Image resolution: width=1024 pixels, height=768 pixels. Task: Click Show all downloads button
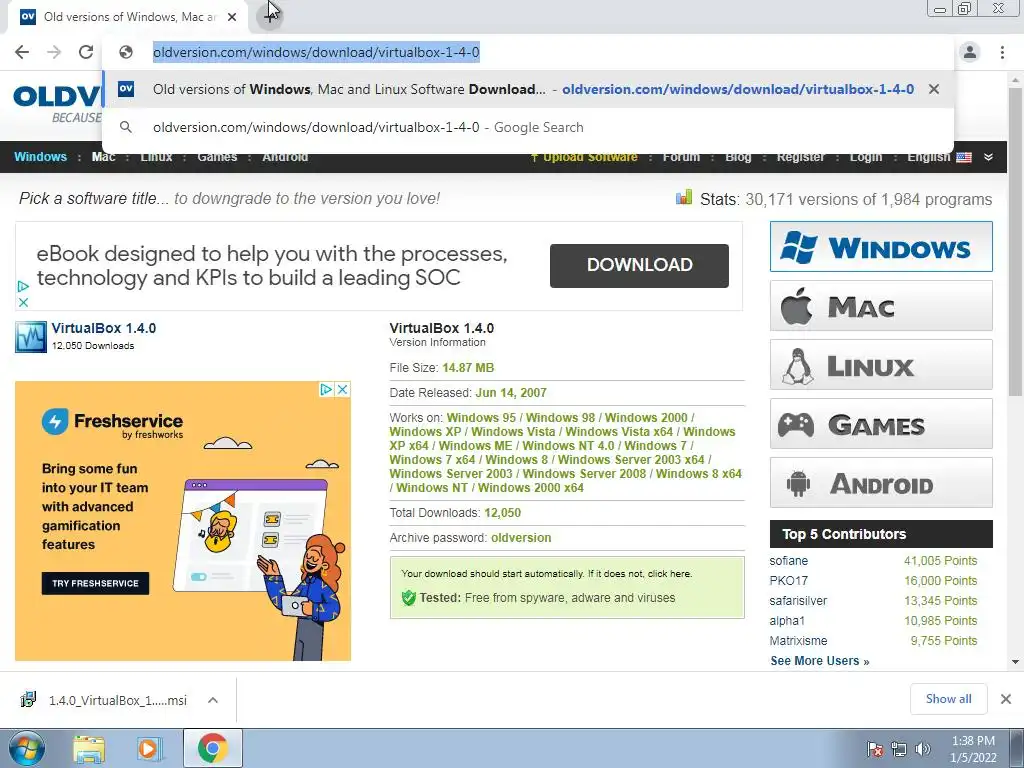(948, 699)
